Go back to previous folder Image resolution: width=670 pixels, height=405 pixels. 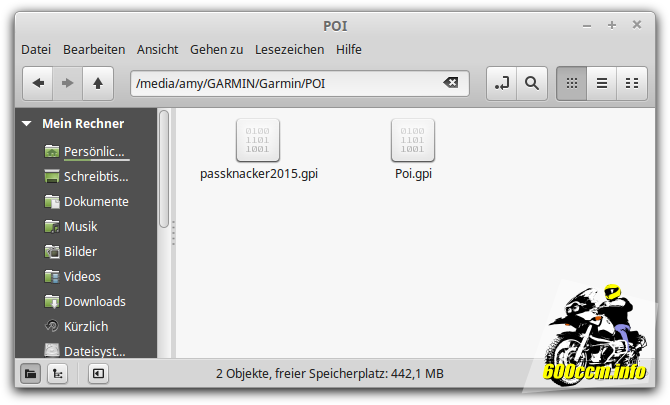[38, 84]
